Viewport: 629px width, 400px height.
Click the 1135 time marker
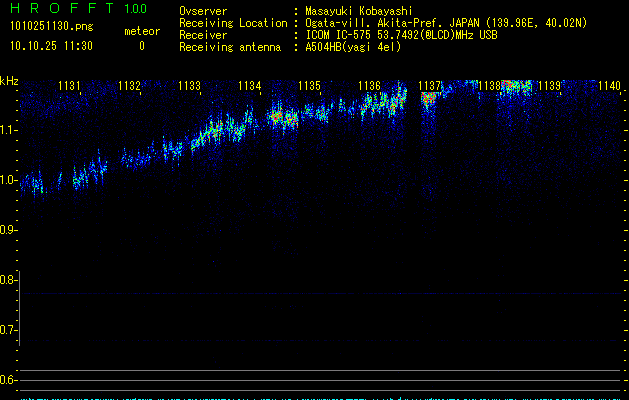pyautogui.click(x=310, y=86)
